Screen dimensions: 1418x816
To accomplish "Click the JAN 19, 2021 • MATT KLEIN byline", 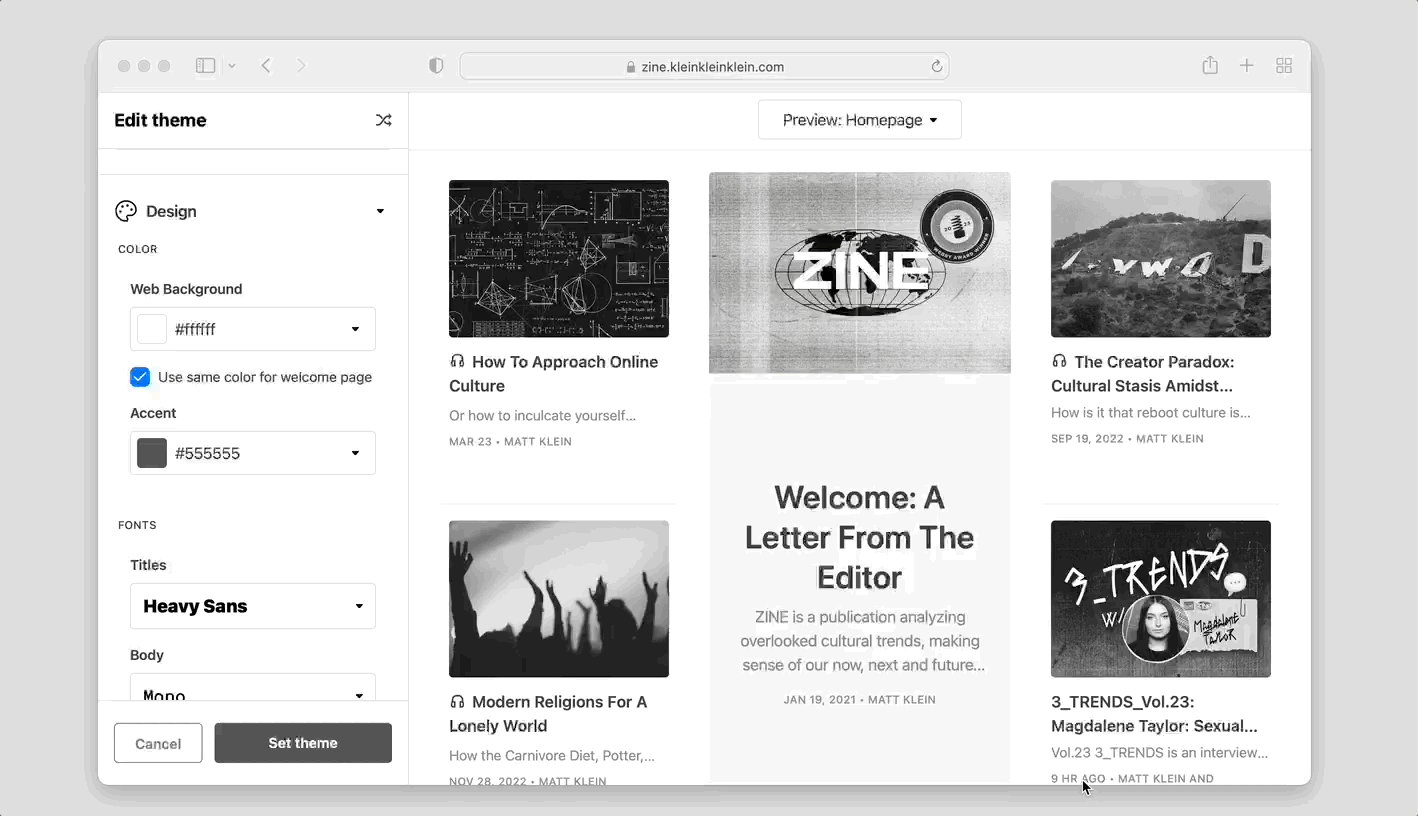I will click(860, 700).
